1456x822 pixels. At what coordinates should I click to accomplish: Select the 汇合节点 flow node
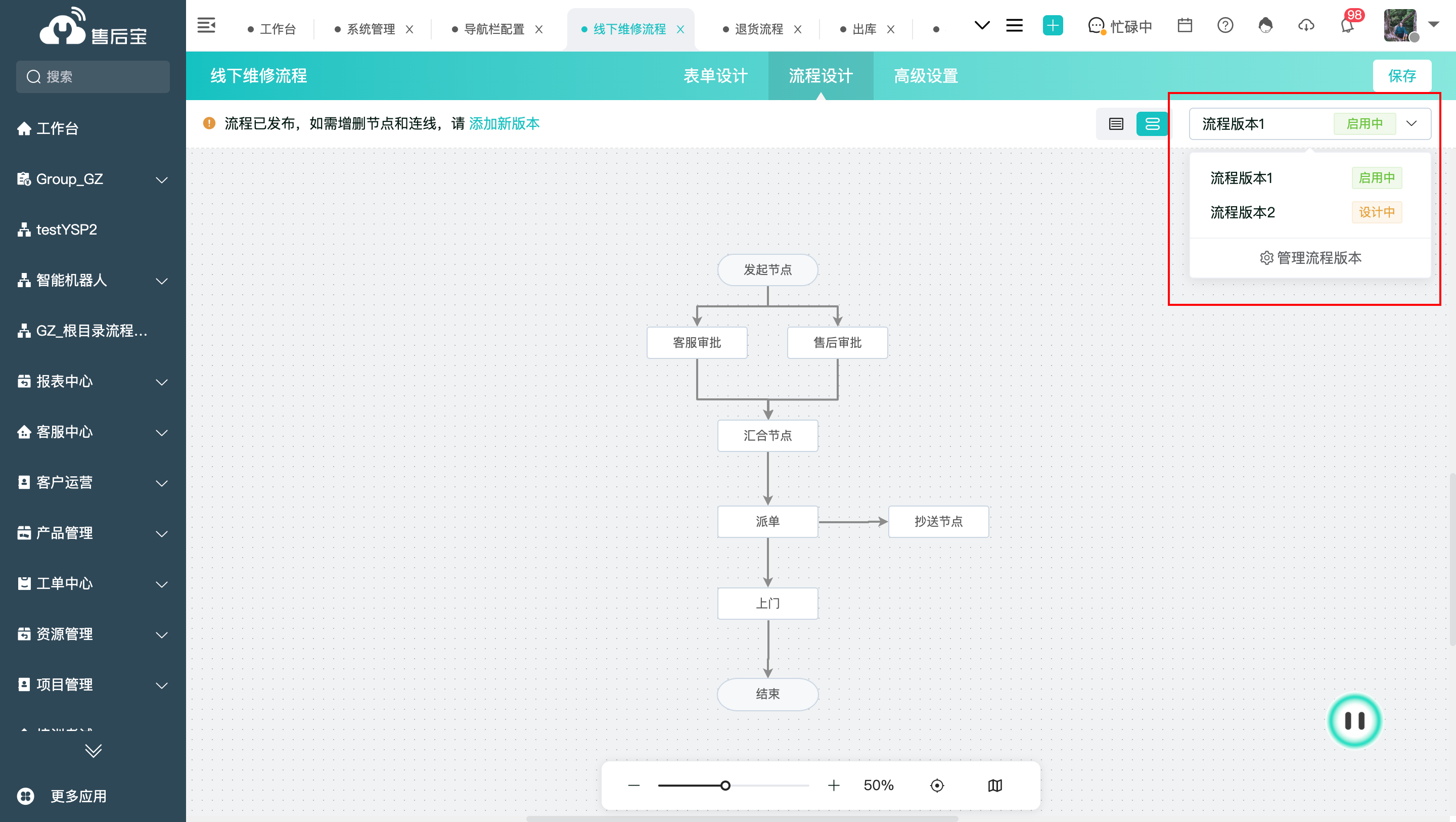click(x=767, y=435)
